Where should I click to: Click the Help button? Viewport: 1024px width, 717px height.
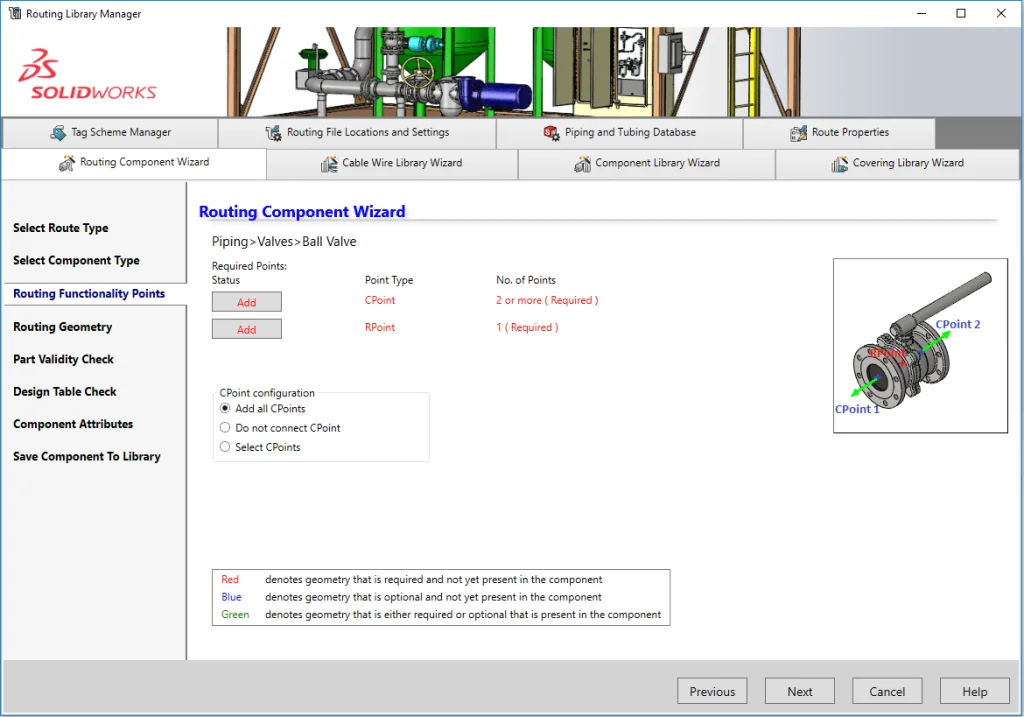pos(974,691)
